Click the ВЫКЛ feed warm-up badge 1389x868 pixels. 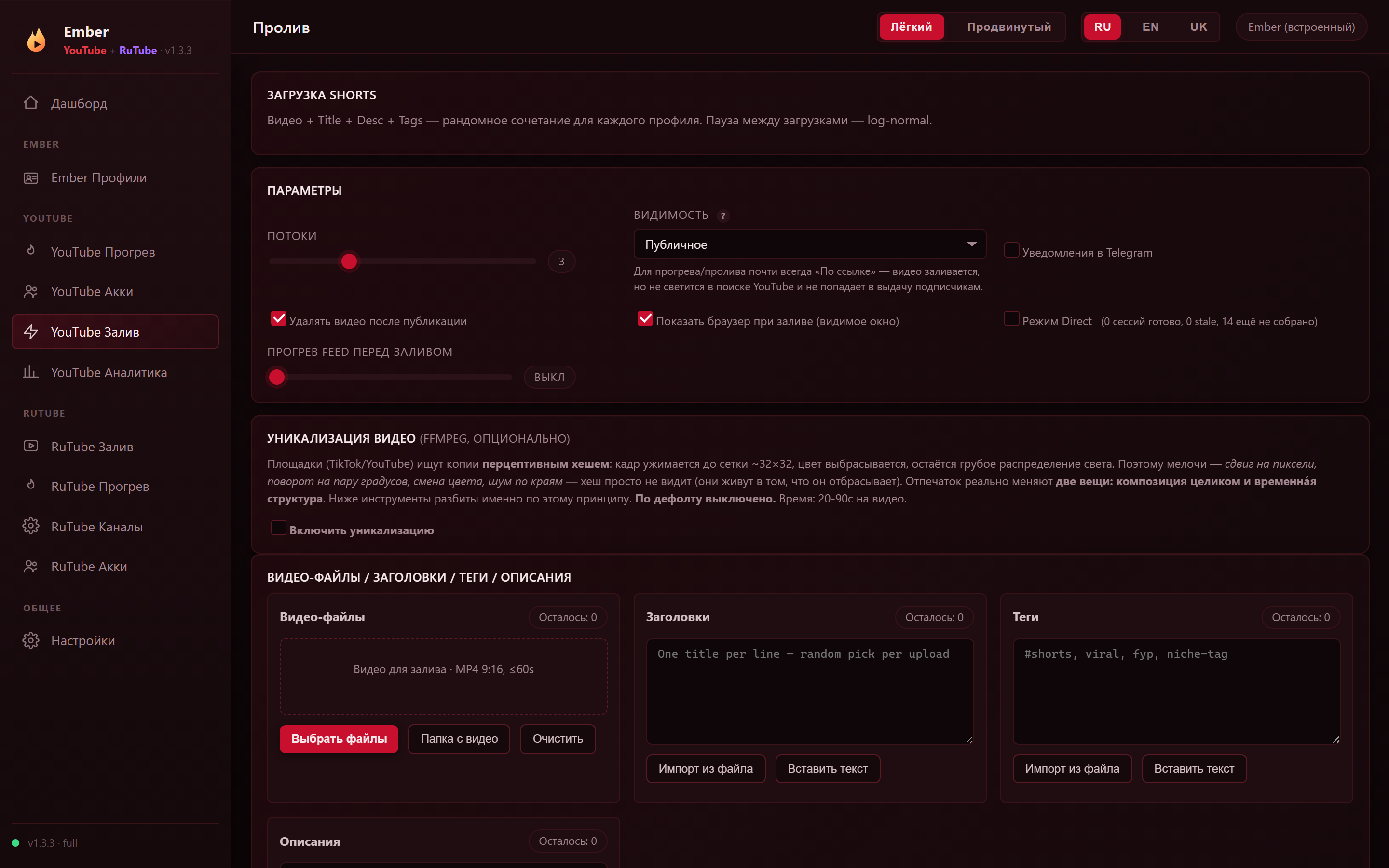[549, 377]
